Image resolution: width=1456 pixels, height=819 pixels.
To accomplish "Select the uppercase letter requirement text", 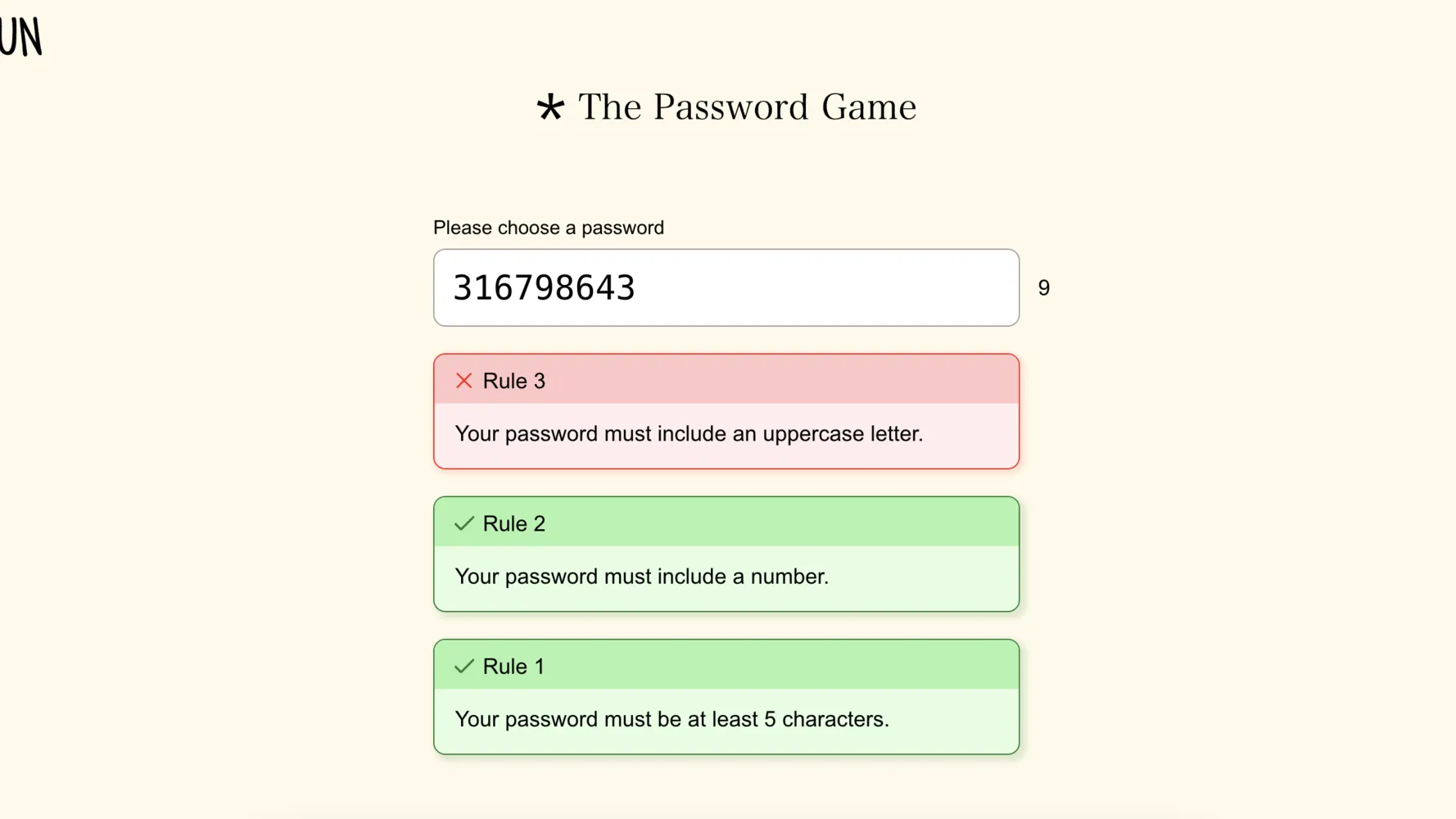I will coord(689,434).
